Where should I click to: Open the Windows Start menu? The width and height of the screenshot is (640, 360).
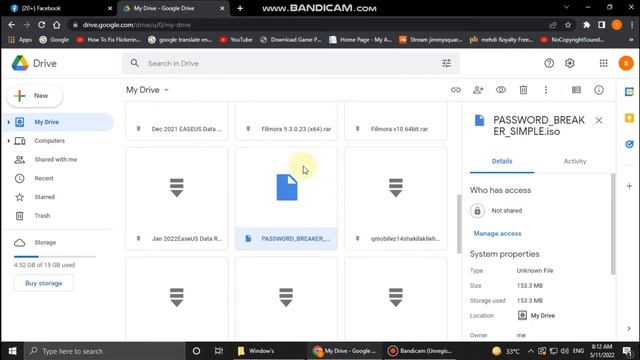12,351
